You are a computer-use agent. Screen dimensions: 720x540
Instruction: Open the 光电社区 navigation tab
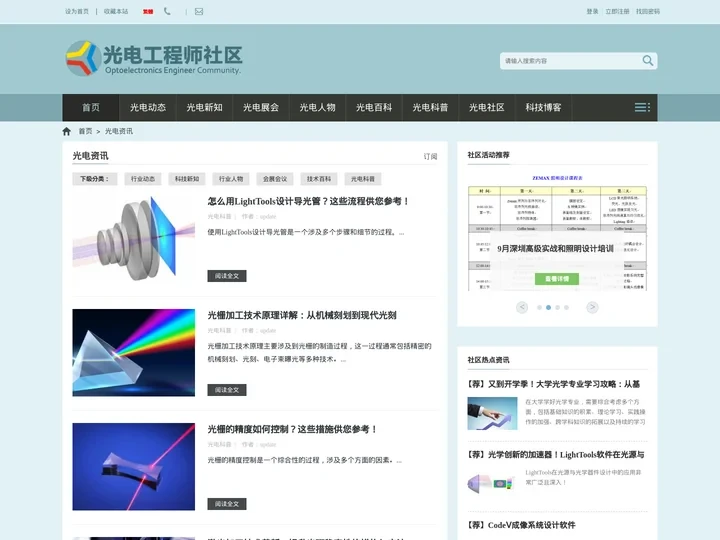487,107
